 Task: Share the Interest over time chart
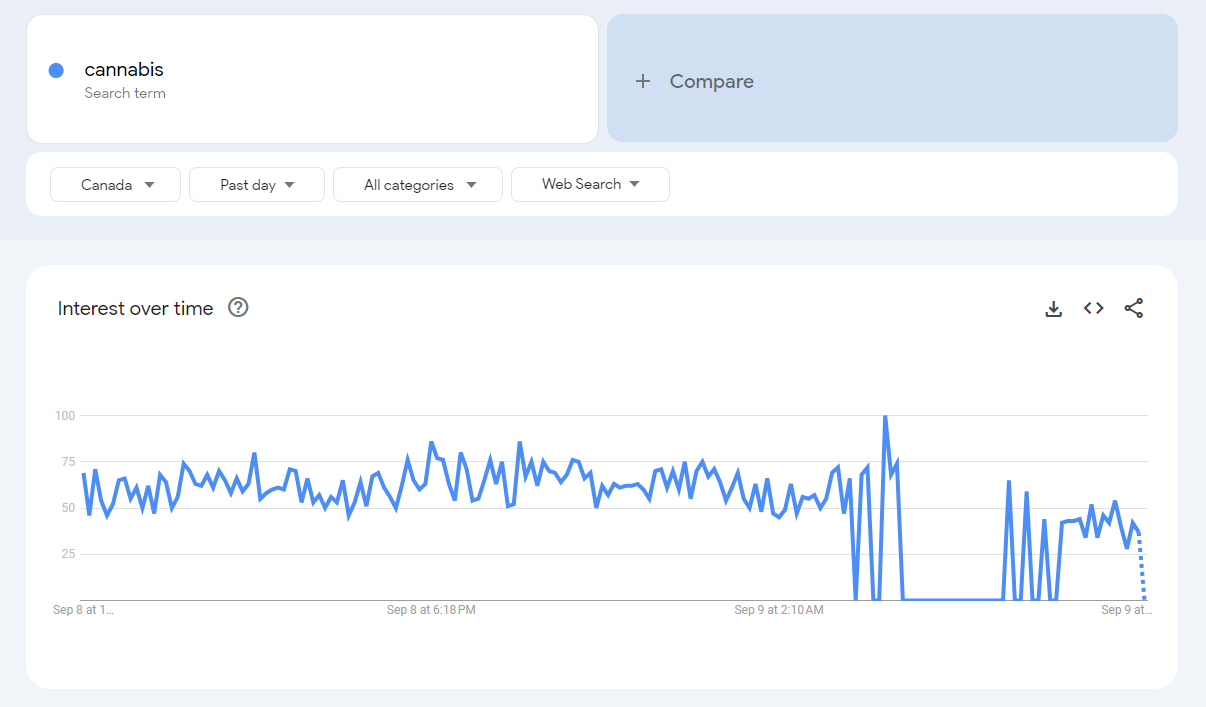pos(1133,309)
